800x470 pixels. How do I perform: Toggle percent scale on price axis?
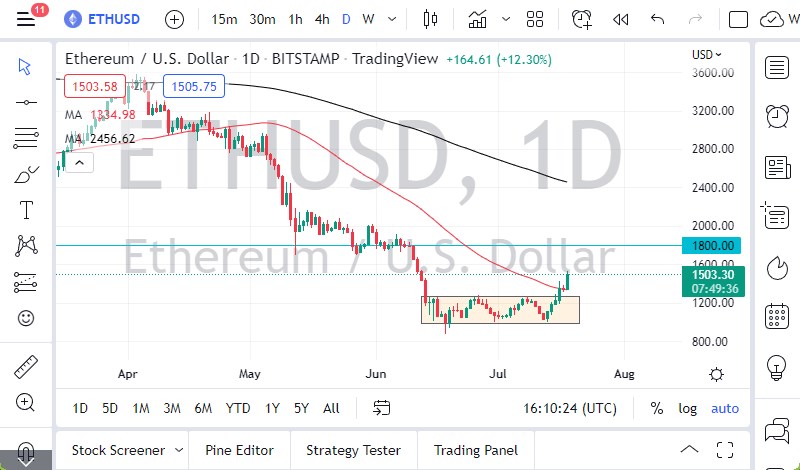coord(657,408)
